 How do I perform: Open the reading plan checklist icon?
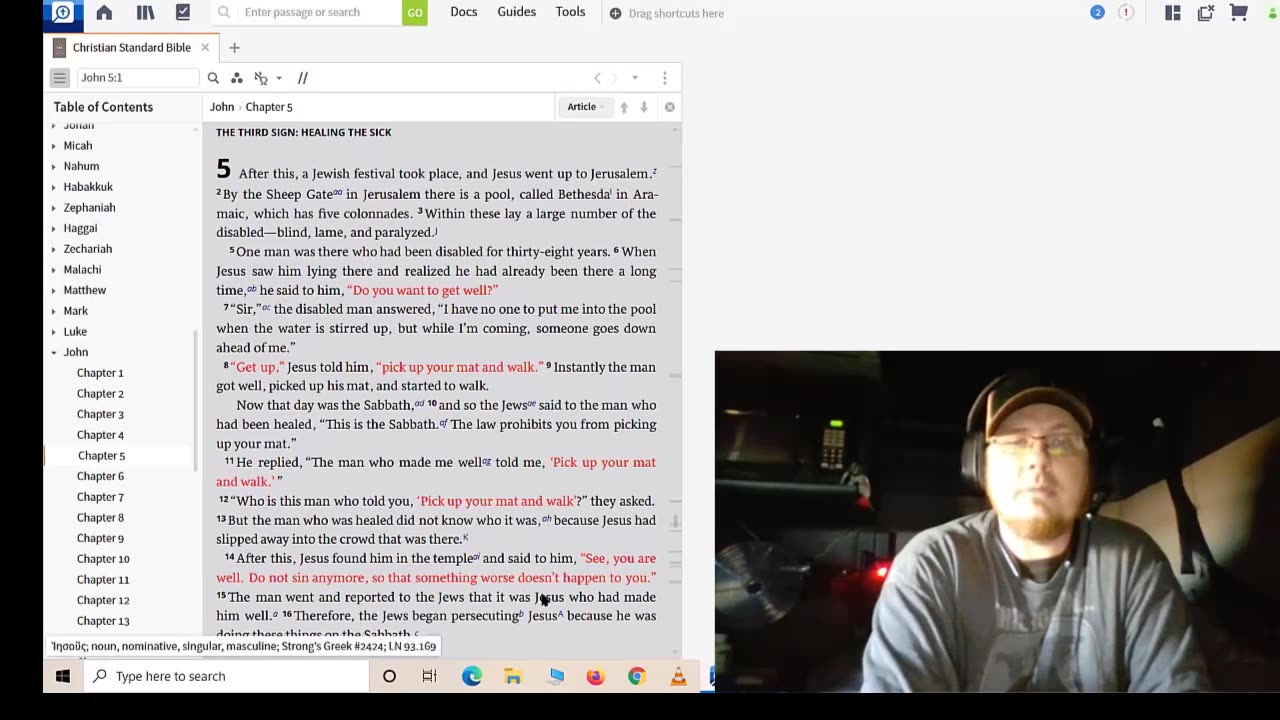coord(183,13)
